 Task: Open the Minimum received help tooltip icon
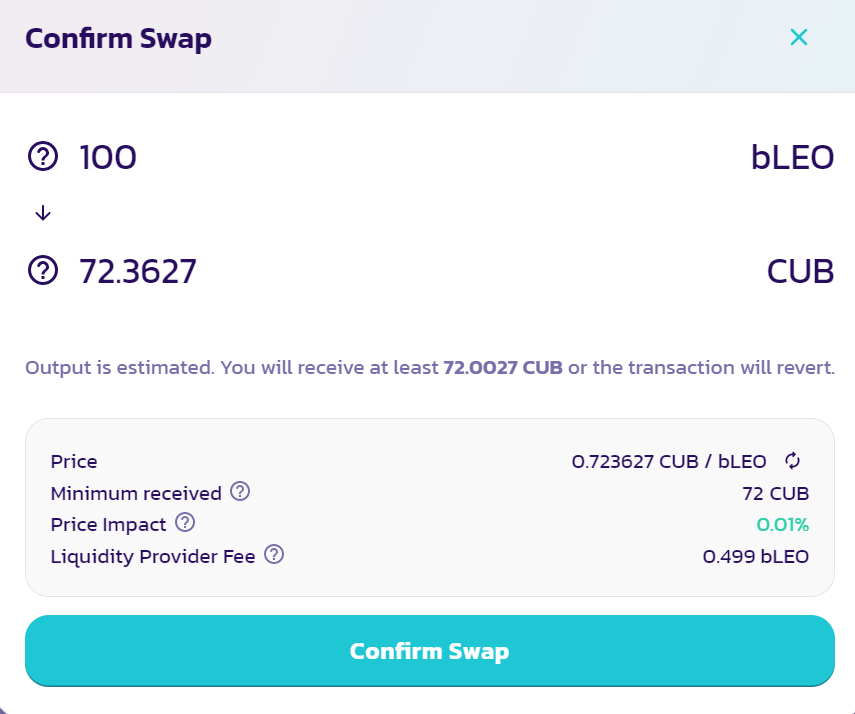240,492
